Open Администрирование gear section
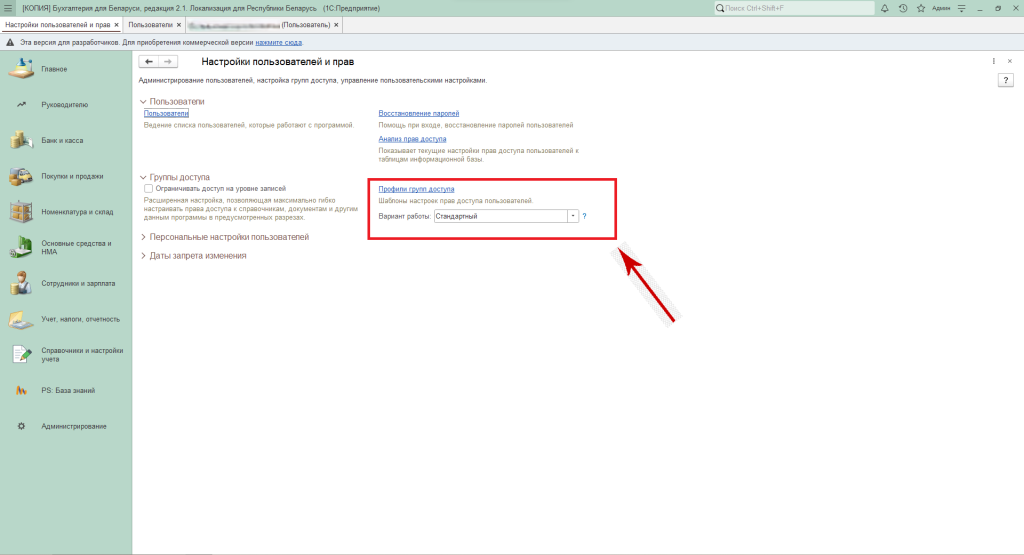 click(x=74, y=426)
